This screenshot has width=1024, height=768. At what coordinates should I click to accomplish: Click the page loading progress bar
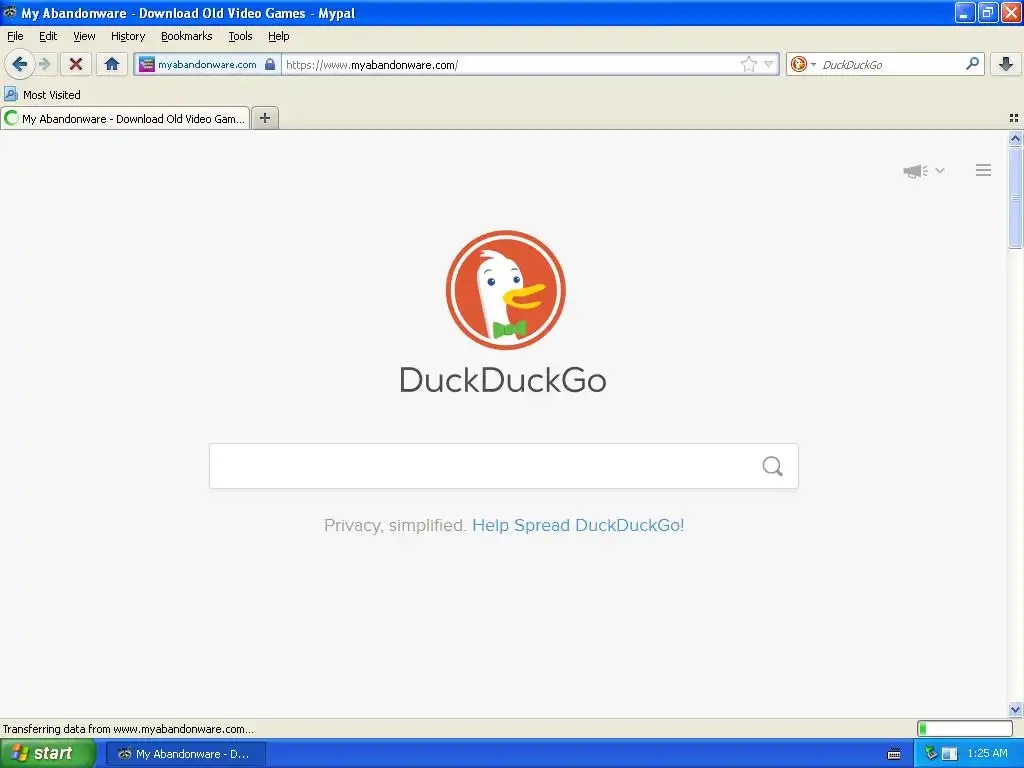pyautogui.click(x=965, y=728)
